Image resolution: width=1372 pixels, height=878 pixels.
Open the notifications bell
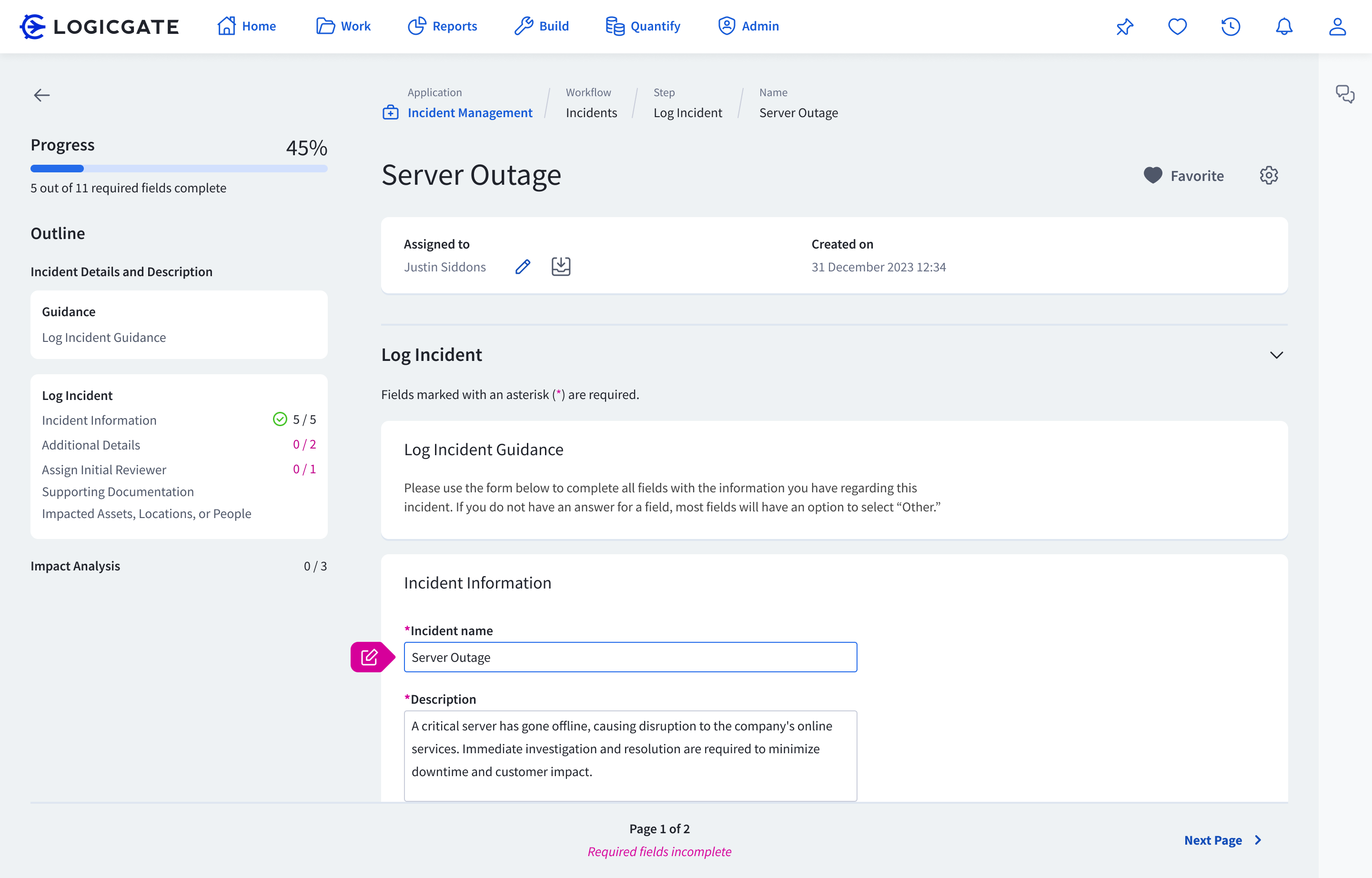click(x=1283, y=26)
